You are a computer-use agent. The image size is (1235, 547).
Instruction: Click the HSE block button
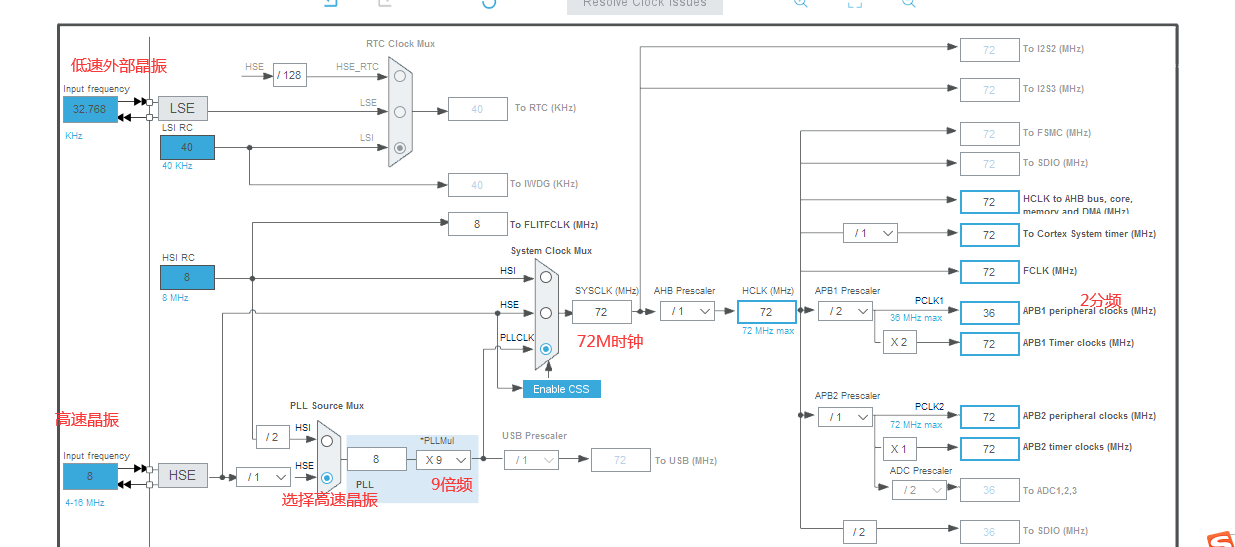tap(183, 475)
